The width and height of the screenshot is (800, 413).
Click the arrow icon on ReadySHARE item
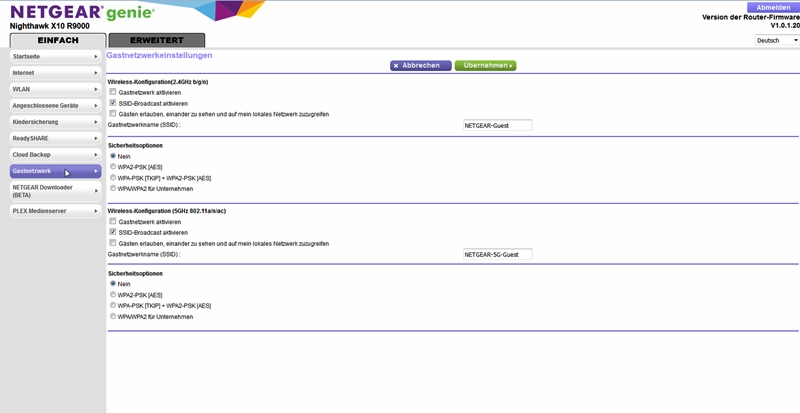(x=96, y=138)
